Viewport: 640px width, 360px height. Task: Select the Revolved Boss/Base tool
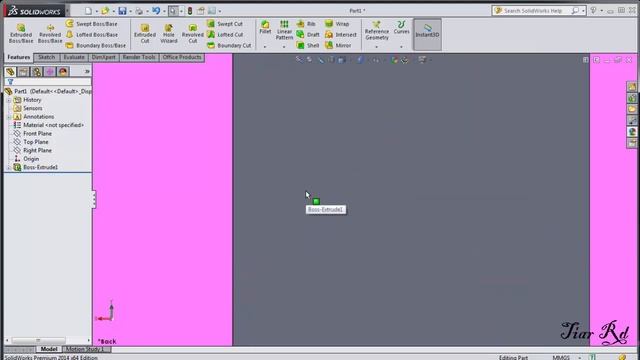coord(50,33)
